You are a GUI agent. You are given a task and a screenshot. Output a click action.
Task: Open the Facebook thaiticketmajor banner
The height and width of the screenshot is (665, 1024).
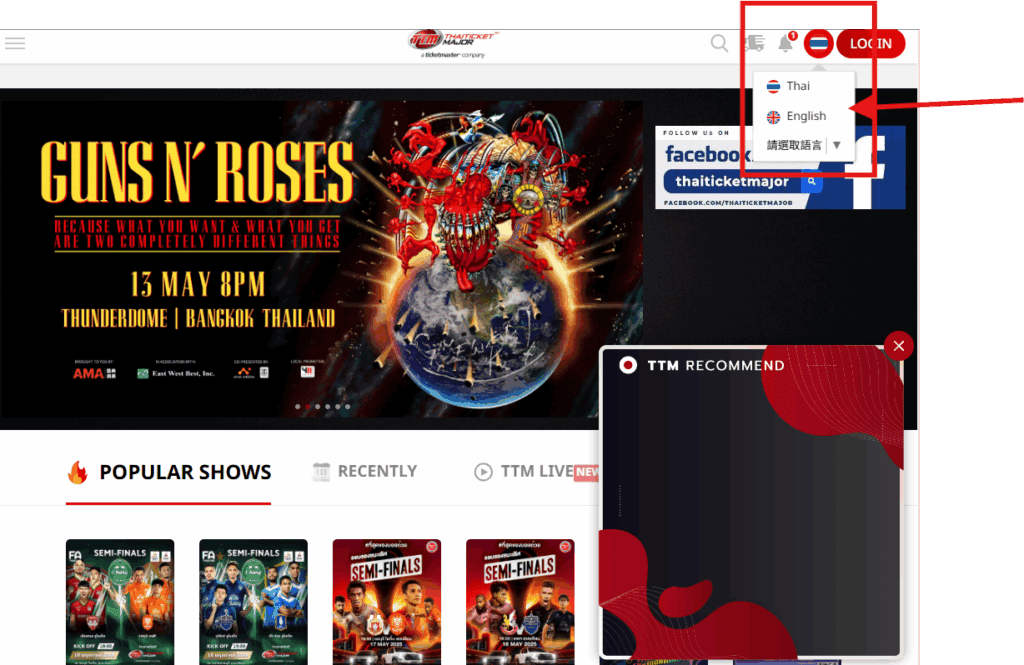pyautogui.click(x=780, y=168)
